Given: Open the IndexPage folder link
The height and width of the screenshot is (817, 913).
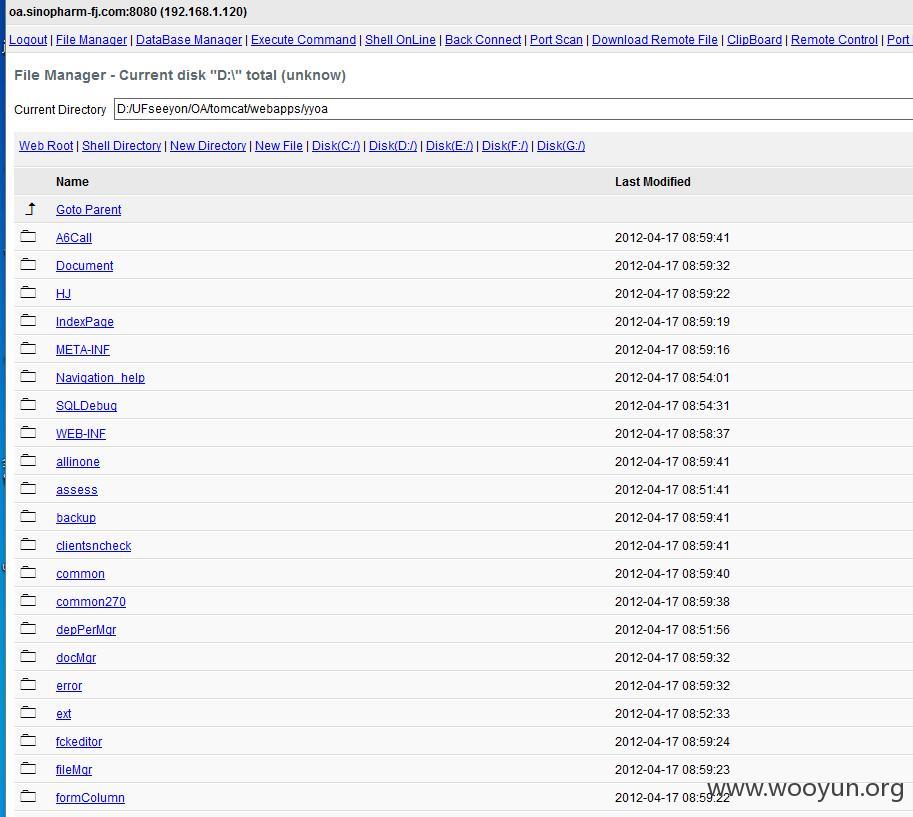Looking at the screenshot, I should [x=85, y=321].
